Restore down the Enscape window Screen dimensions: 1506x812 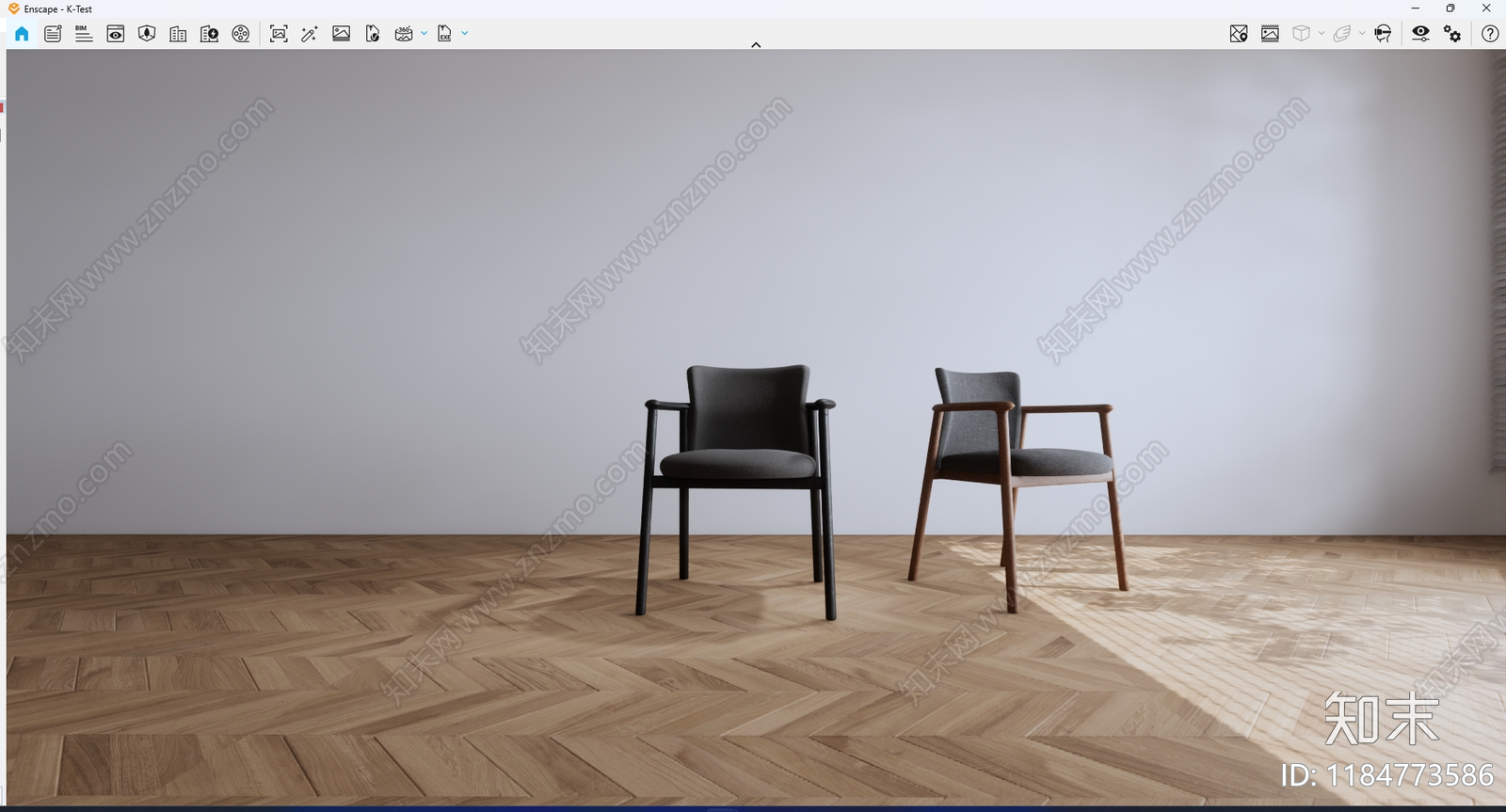1450,8
